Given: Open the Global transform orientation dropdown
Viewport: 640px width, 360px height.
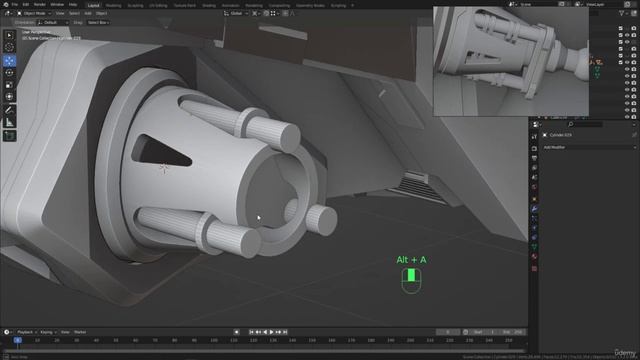Looking at the screenshot, I should [236, 13].
